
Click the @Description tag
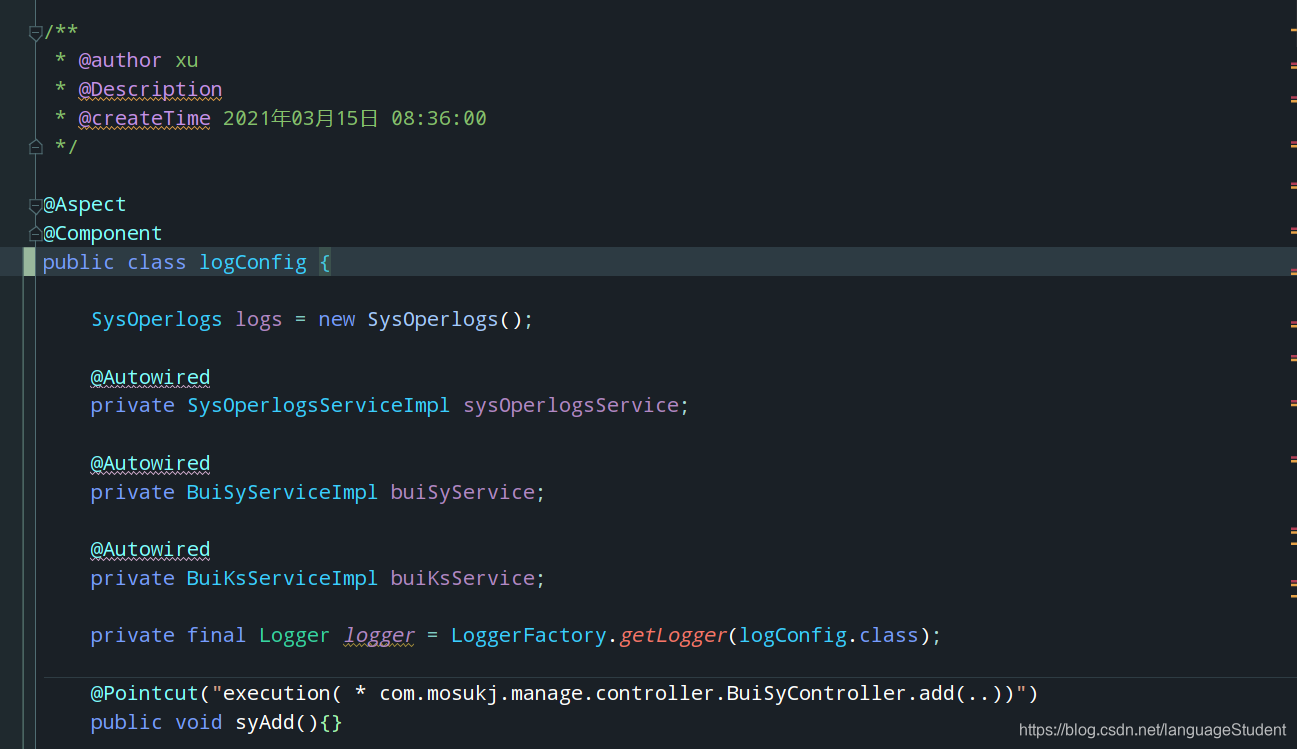pos(150,89)
